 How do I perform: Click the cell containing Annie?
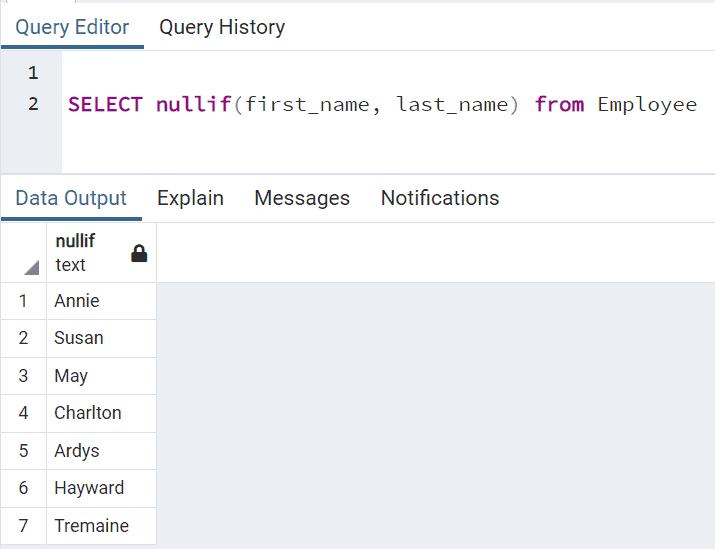point(100,301)
